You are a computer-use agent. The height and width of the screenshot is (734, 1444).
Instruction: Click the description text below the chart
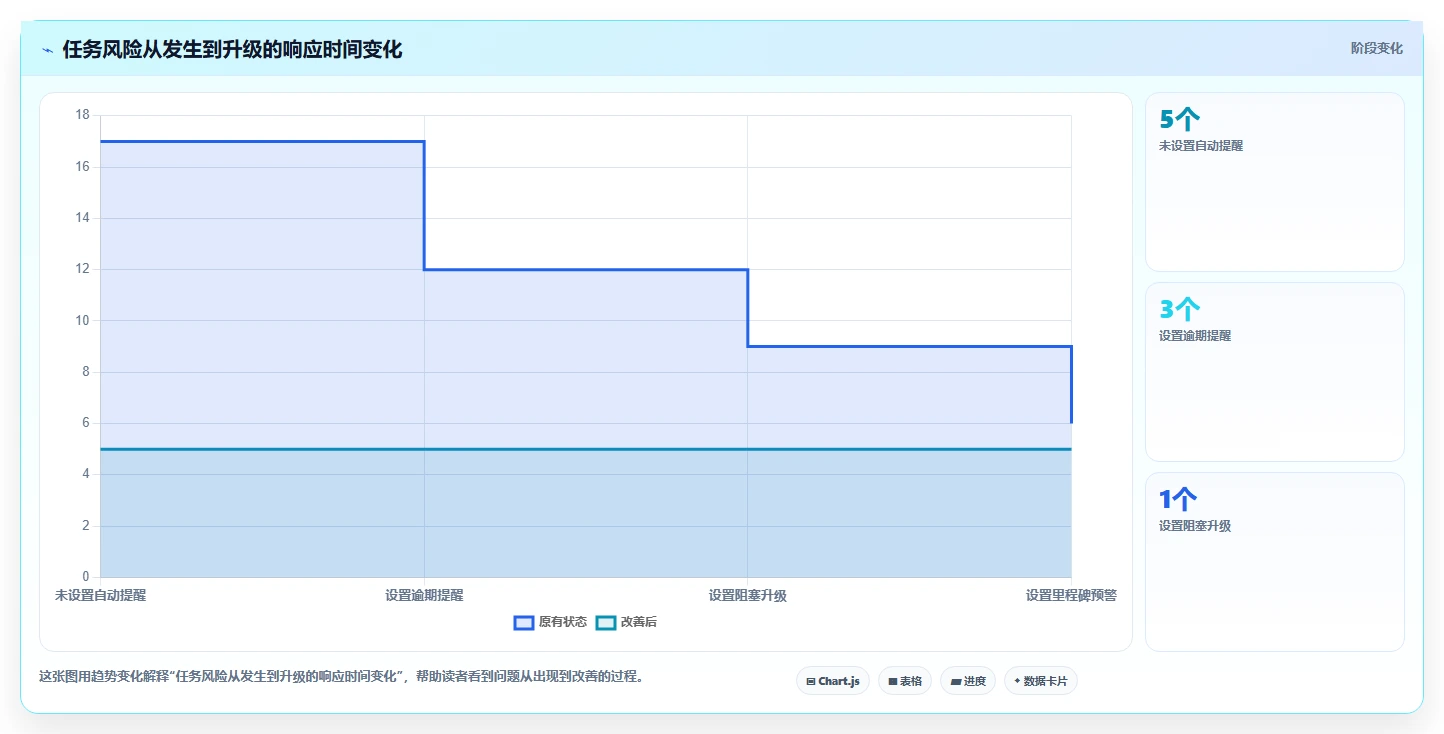(x=341, y=677)
